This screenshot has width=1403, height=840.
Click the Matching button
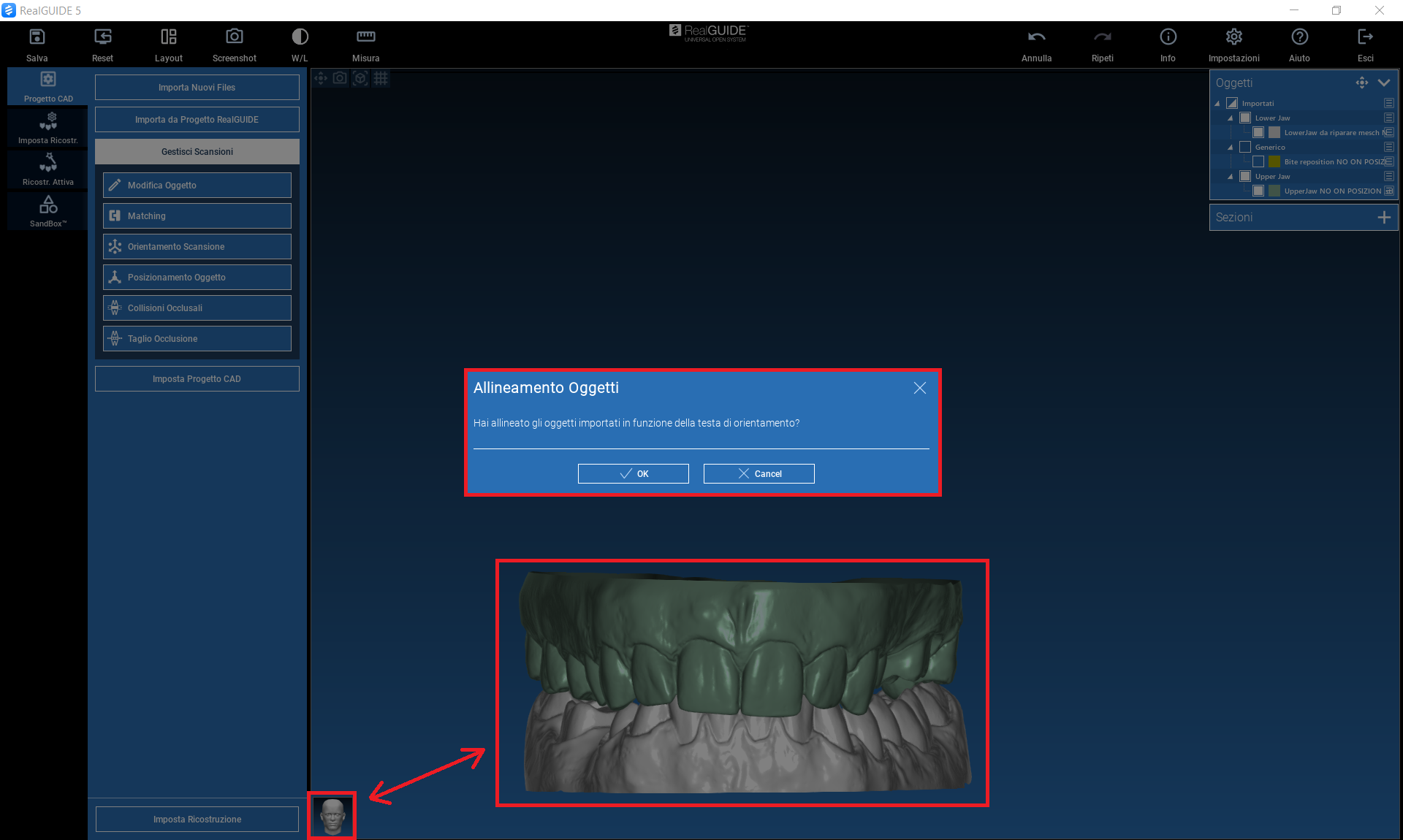click(197, 216)
